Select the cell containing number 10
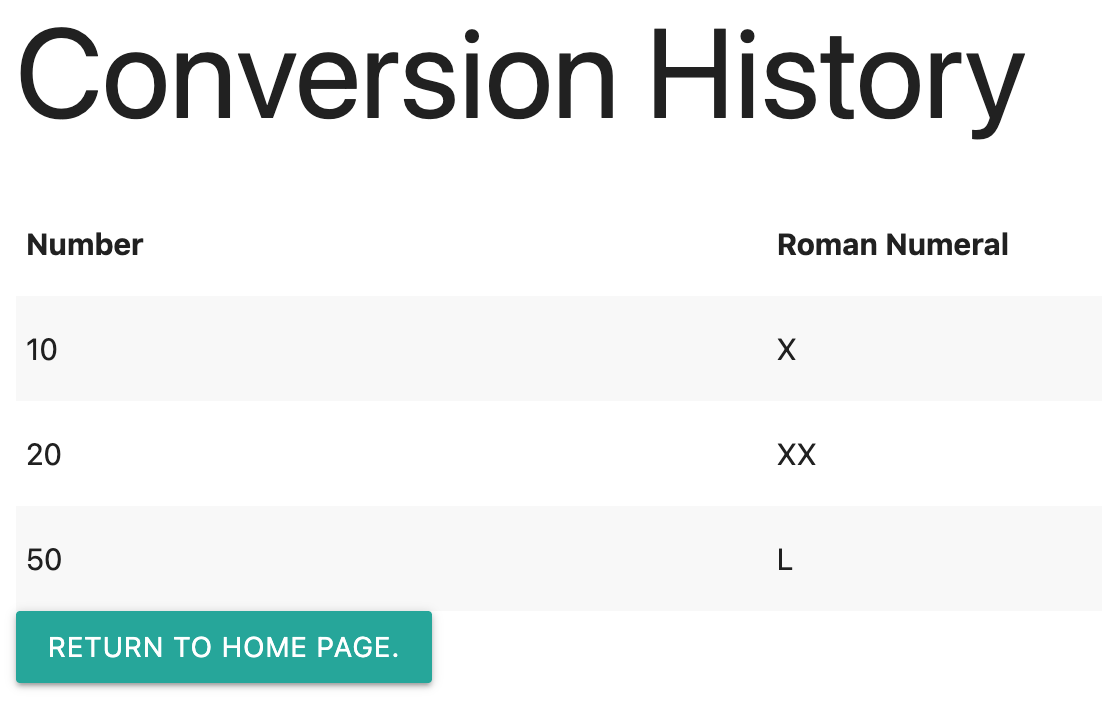The image size is (1102, 722). point(43,350)
